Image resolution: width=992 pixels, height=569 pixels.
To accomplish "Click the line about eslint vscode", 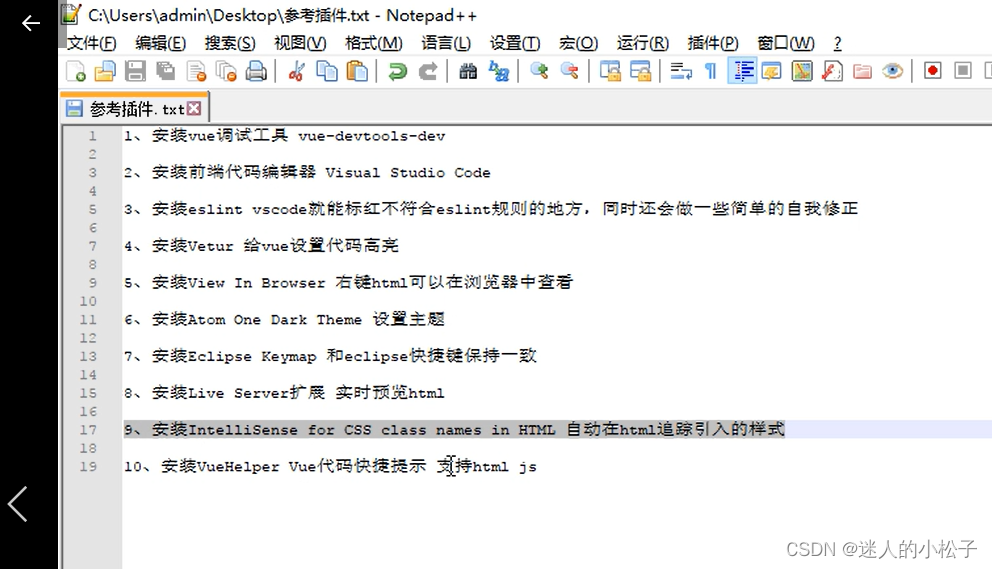I will point(491,209).
